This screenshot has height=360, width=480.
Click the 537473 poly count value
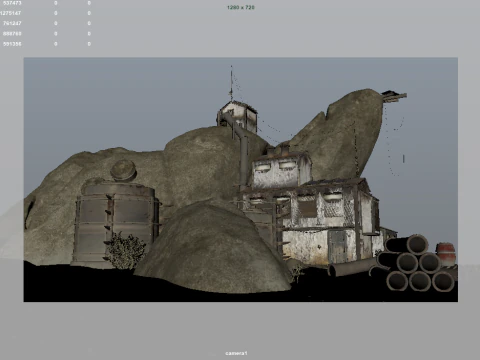pyautogui.click(x=12, y=3)
